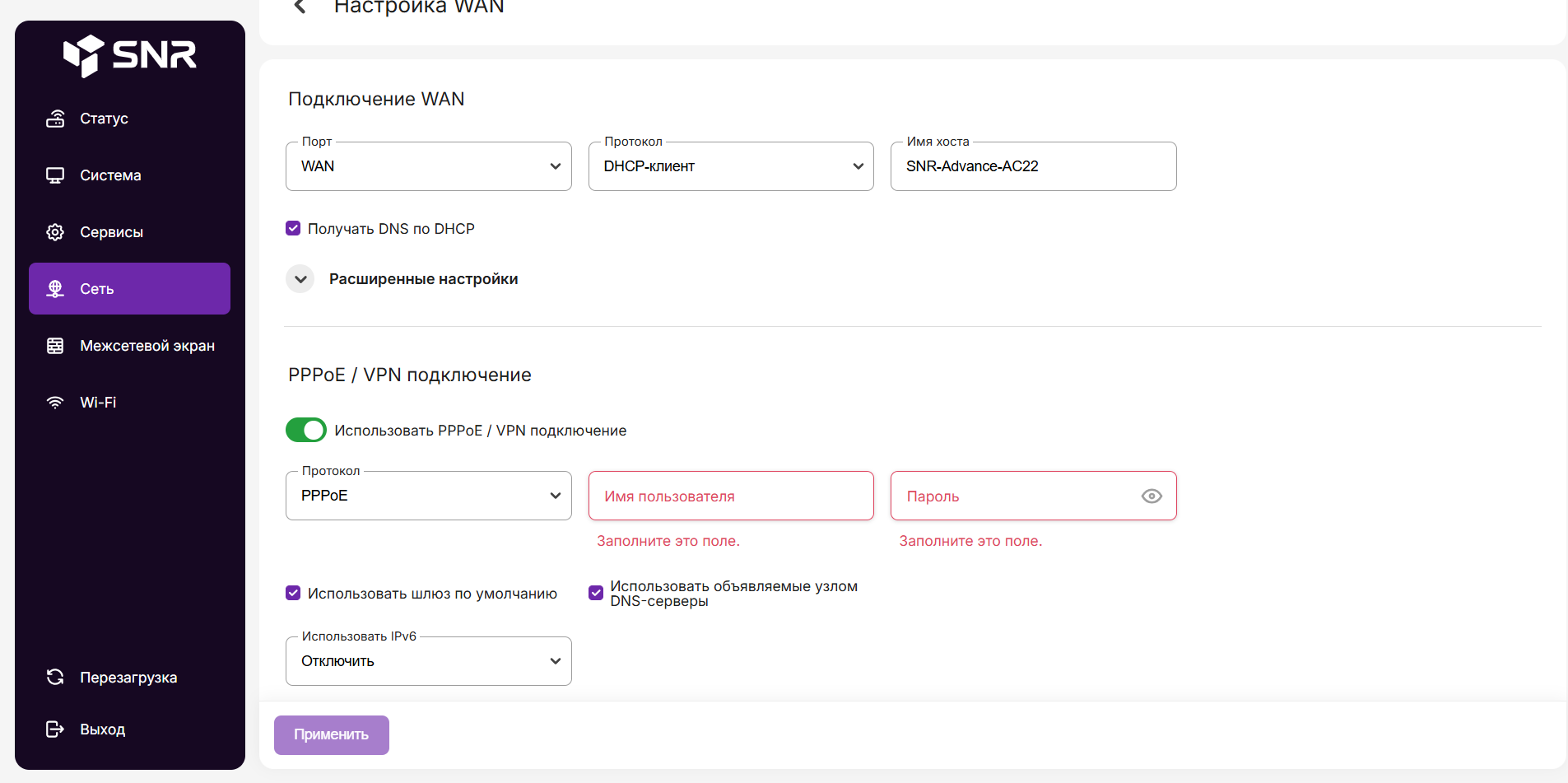Click the Firewall icon in sidebar

tap(55, 346)
